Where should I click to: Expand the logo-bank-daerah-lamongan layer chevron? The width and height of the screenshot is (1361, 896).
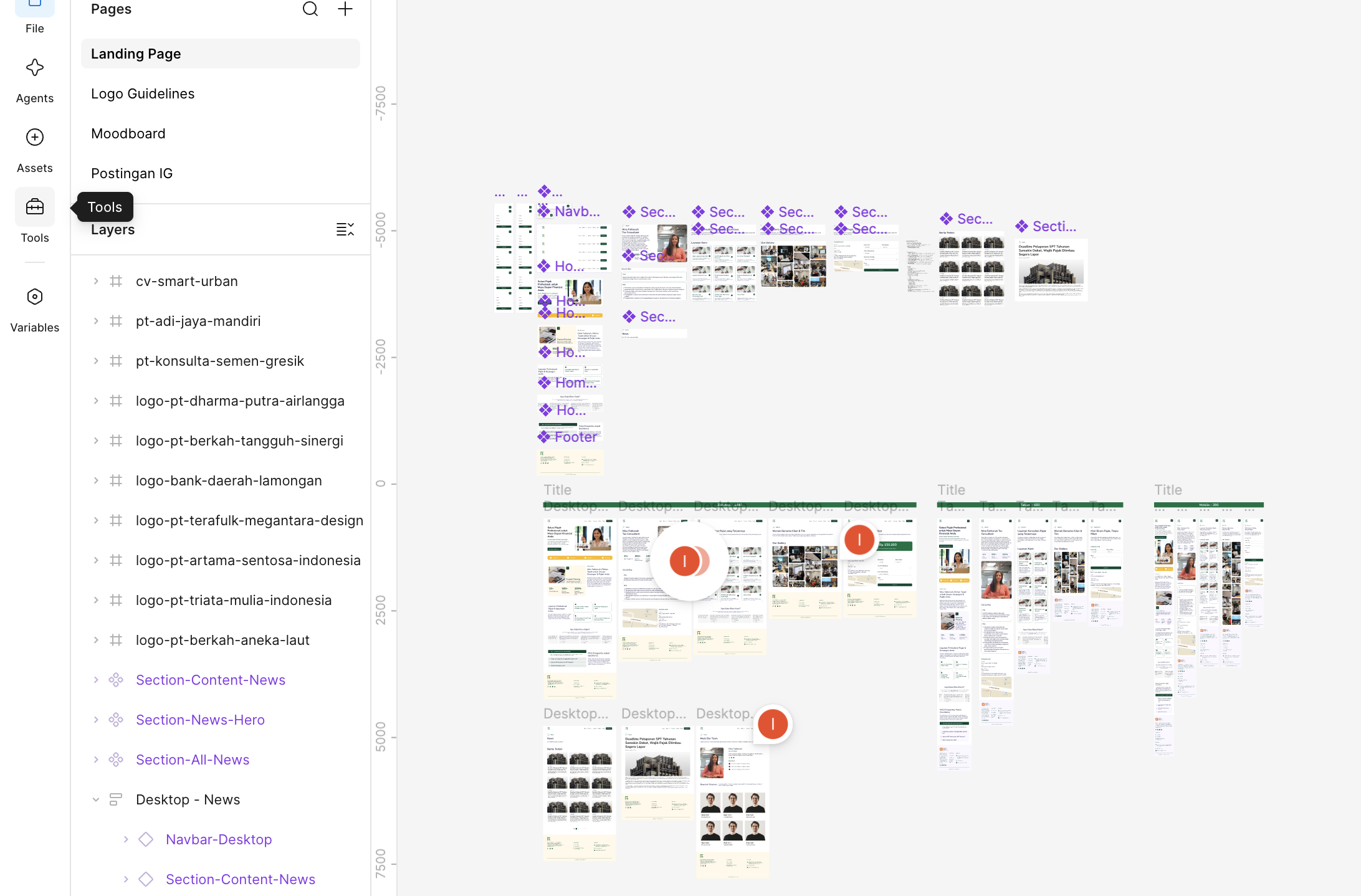[96, 481]
